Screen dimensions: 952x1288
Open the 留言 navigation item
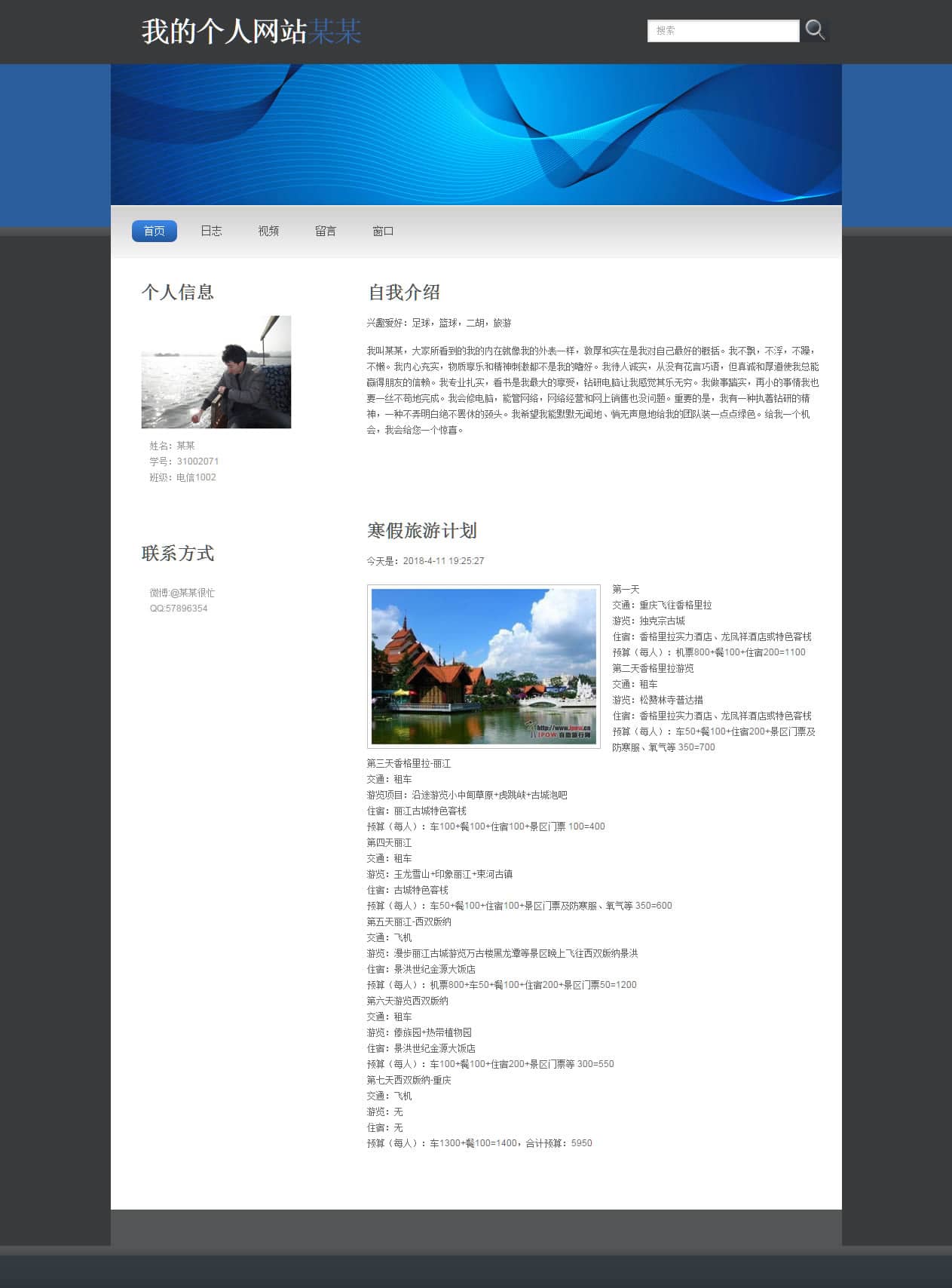click(326, 231)
